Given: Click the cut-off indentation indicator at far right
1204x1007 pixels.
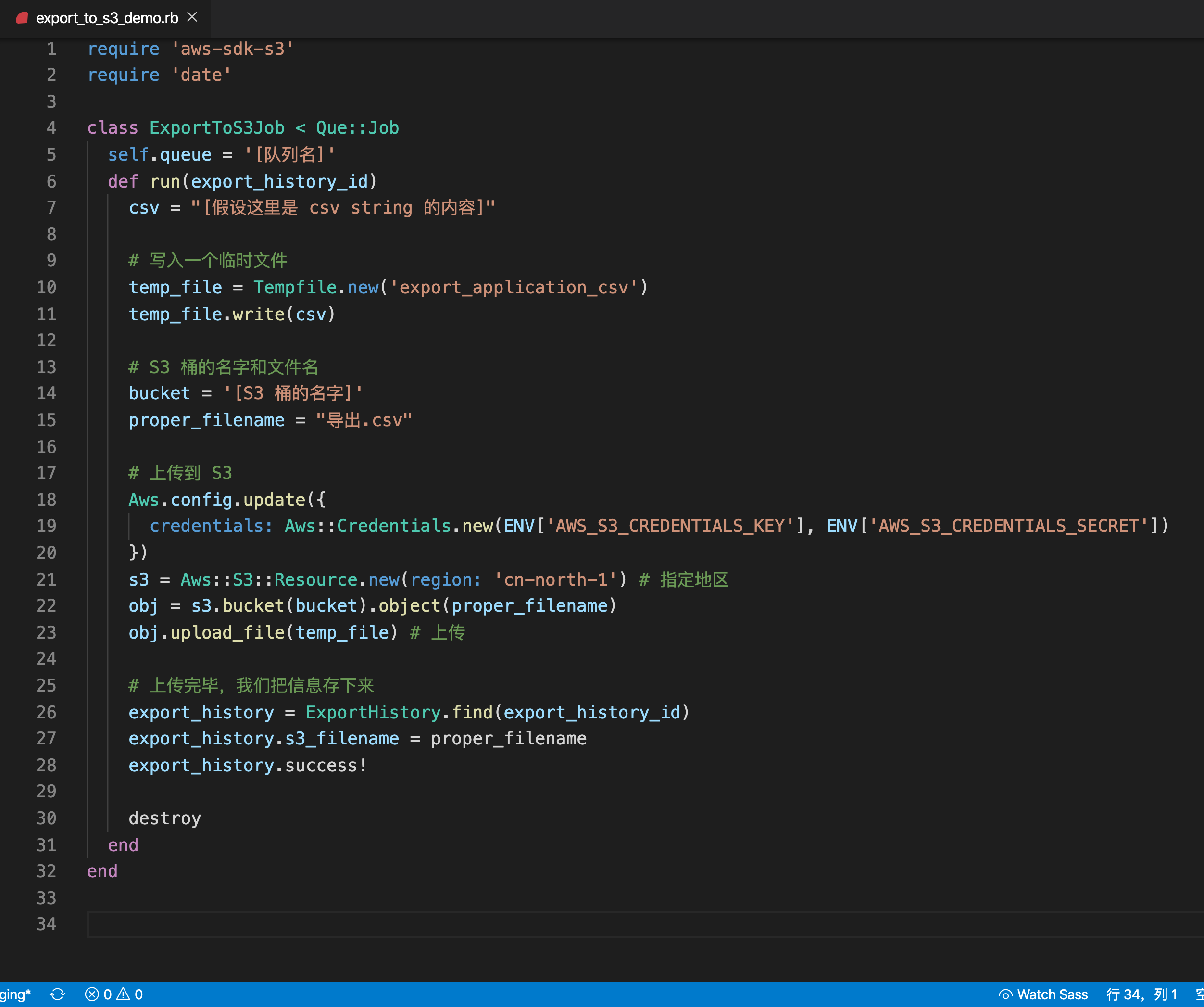Looking at the screenshot, I should point(1199,994).
